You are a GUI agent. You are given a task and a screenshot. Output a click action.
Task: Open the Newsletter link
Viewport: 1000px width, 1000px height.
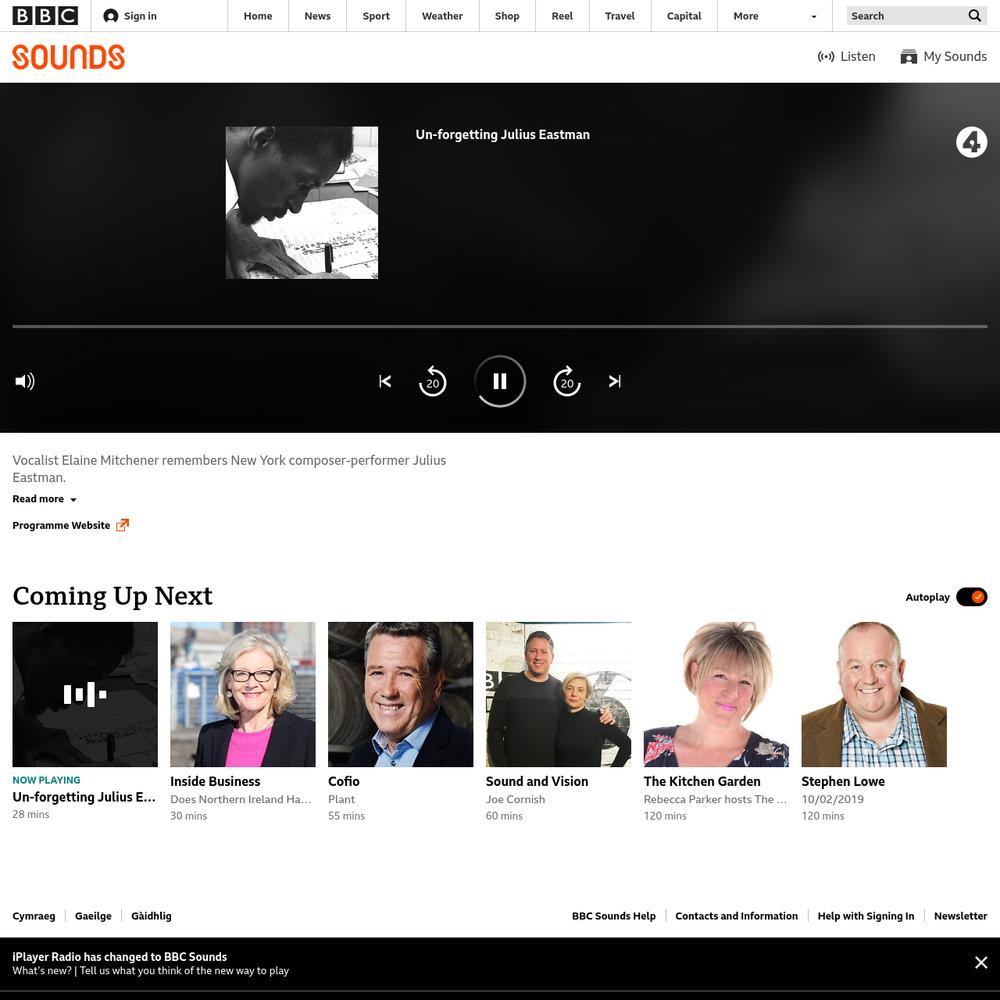[960, 916]
